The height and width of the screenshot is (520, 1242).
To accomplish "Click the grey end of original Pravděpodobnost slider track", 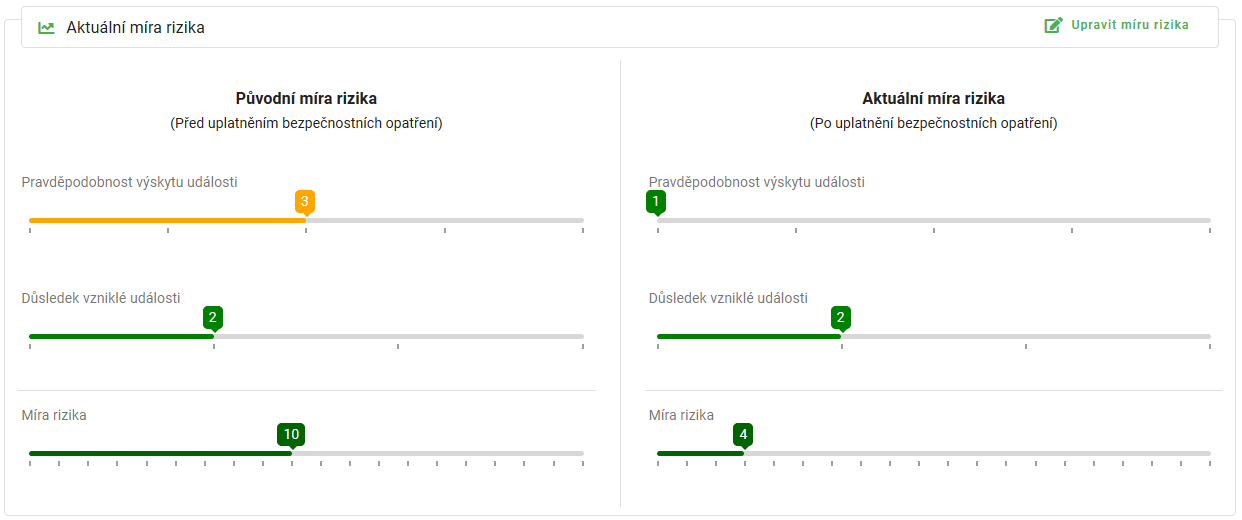I will click(444, 220).
